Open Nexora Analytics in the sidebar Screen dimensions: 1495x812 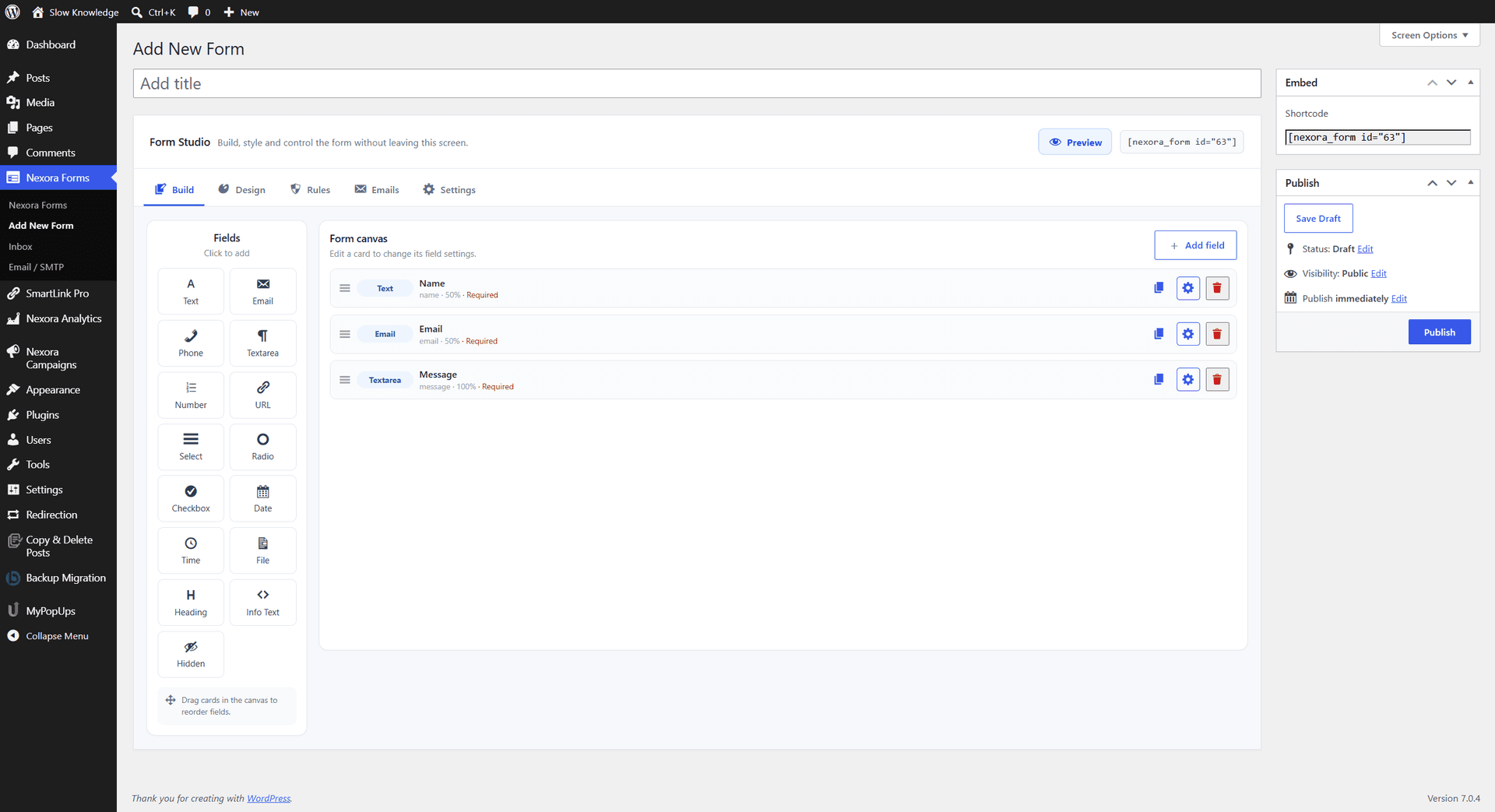click(x=58, y=318)
